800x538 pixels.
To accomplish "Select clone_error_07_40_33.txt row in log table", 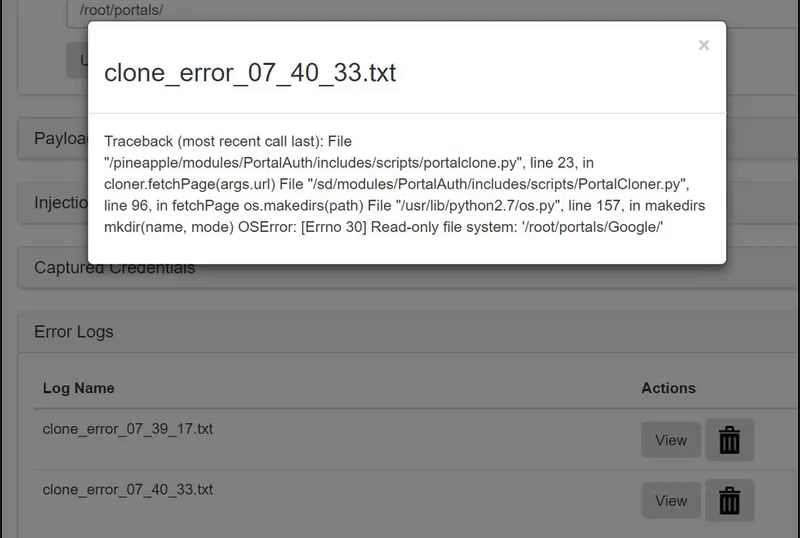I will click(128, 490).
